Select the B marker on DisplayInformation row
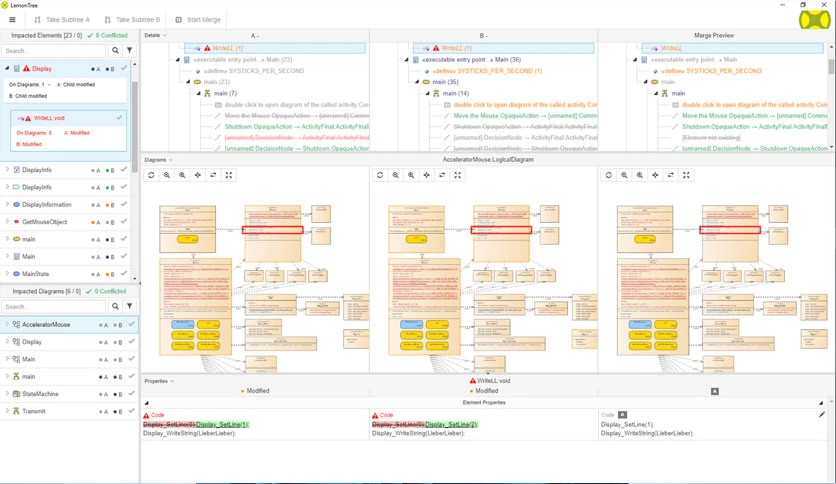Image resolution: width=836 pixels, height=484 pixels. point(110,205)
